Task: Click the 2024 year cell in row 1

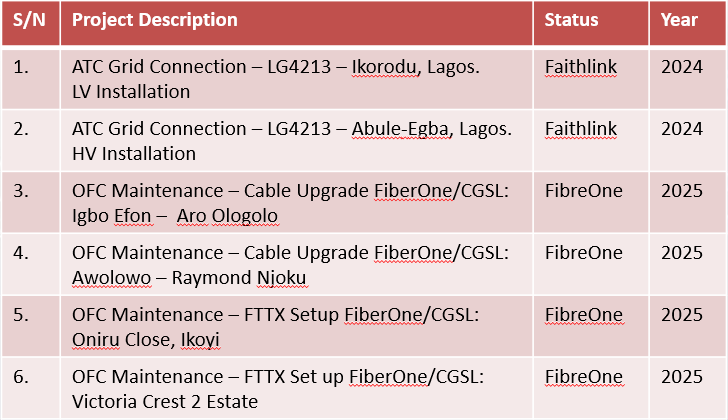Action: (682, 68)
